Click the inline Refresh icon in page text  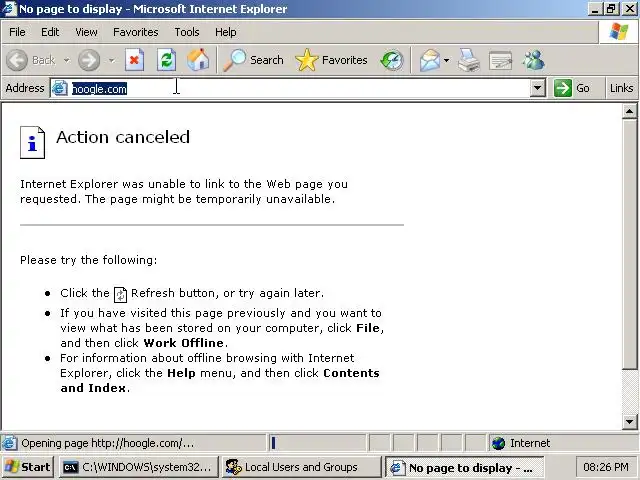point(120,294)
